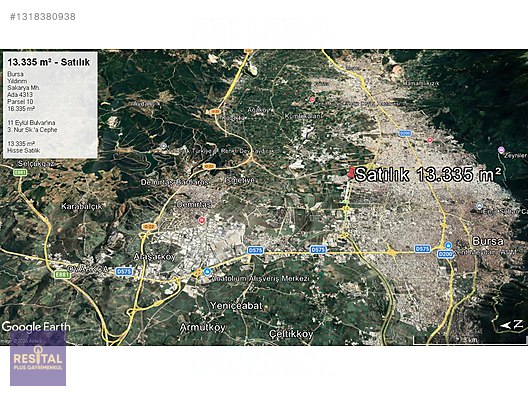Click the red pushpin marking the parcel
This screenshot has height=396, width=528.
click(x=350, y=173)
